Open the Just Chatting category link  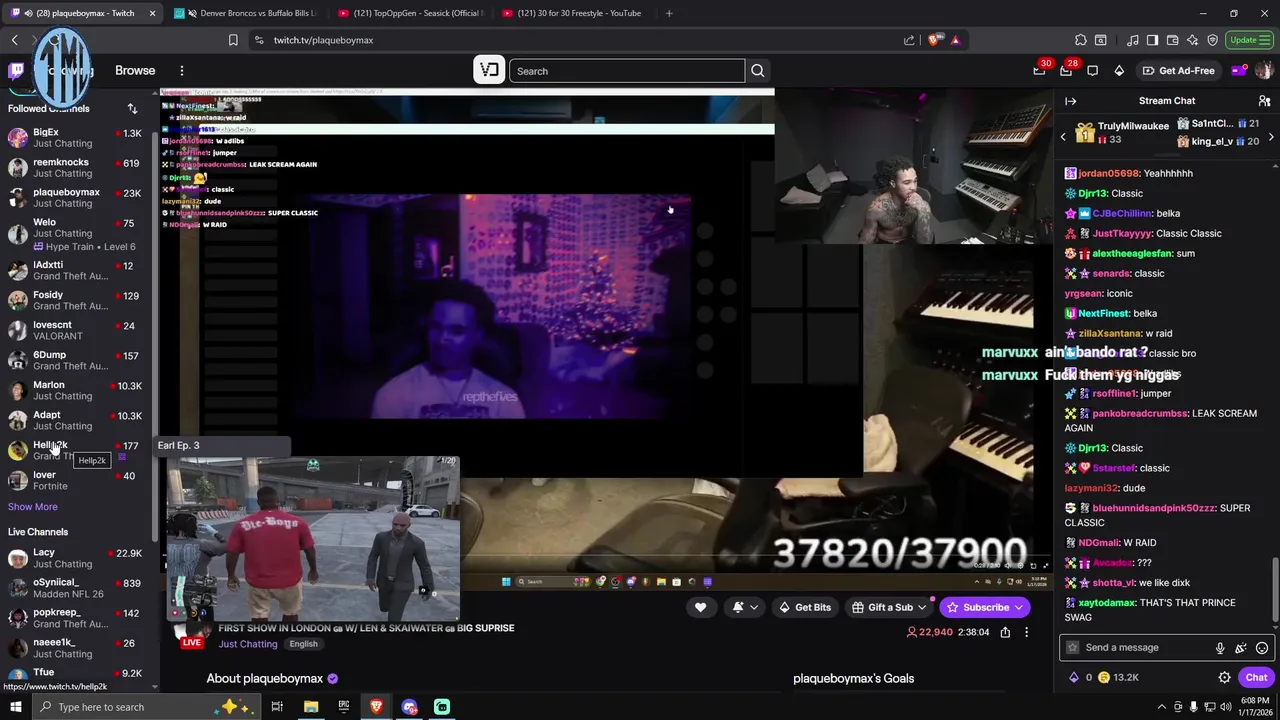[248, 644]
